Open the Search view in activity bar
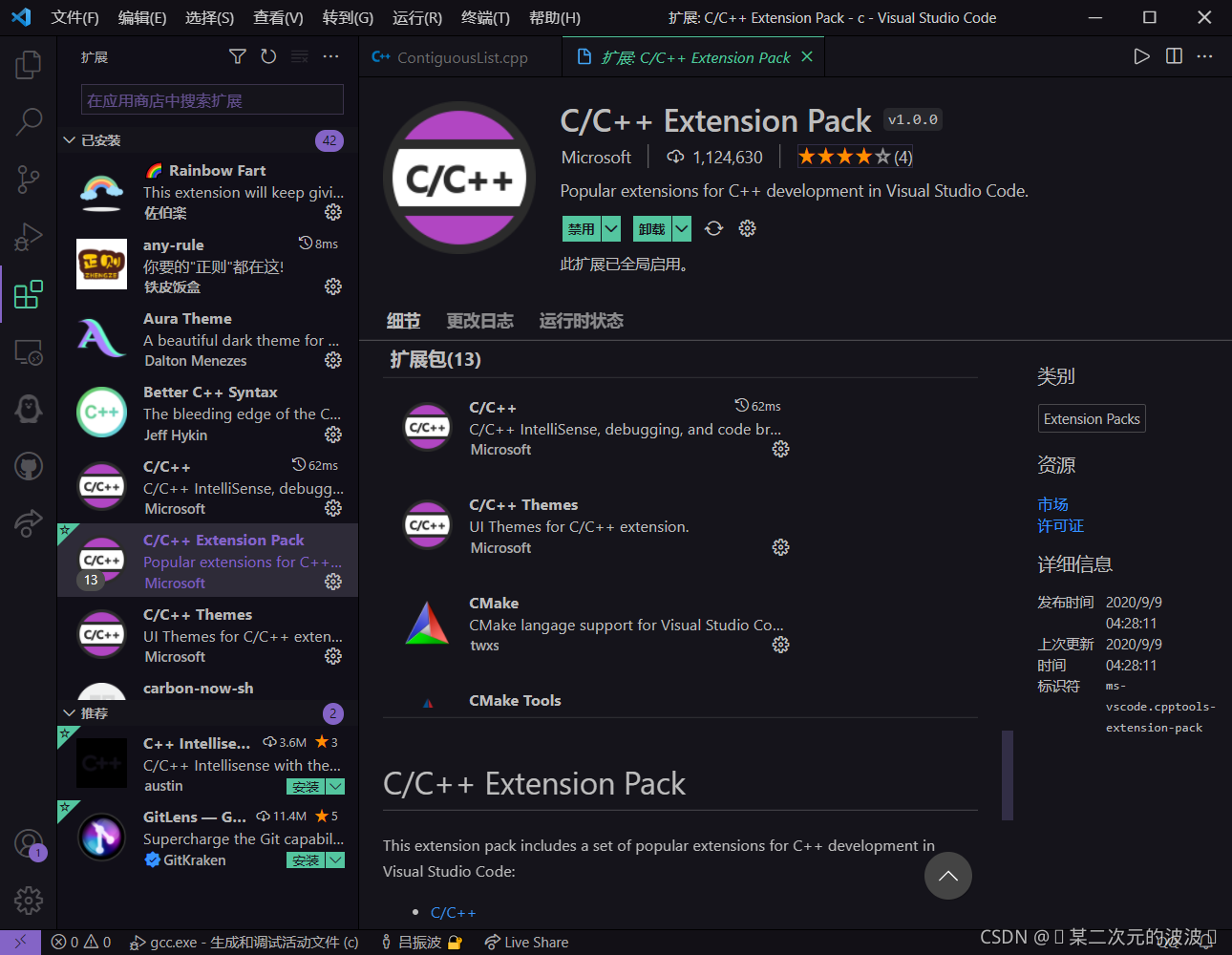The height and width of the screenshot is (955, 1232). click(29, 121)
